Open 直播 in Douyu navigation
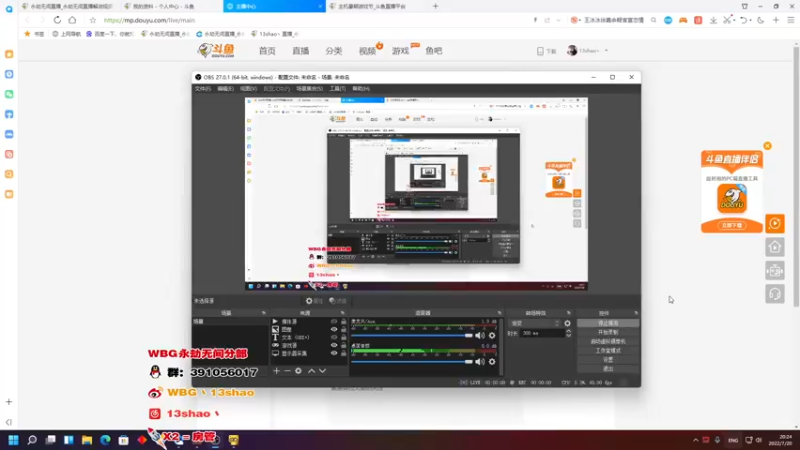 click(x=301, y=51)
